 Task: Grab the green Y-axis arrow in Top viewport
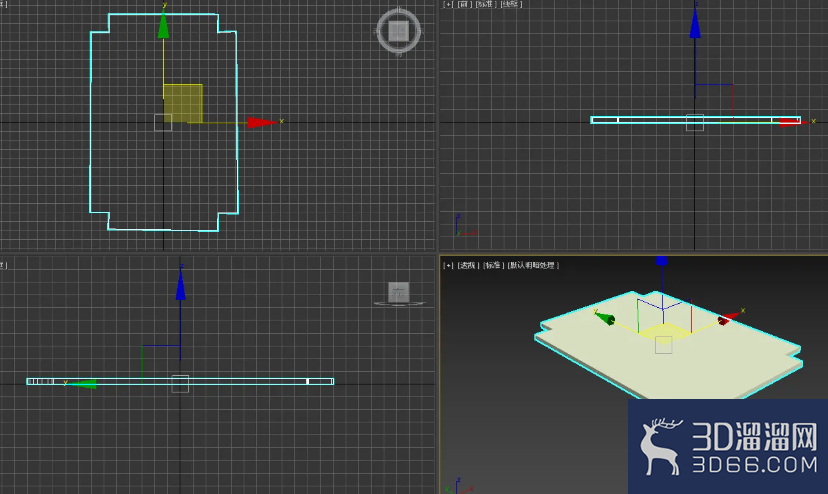click(164, 25)
